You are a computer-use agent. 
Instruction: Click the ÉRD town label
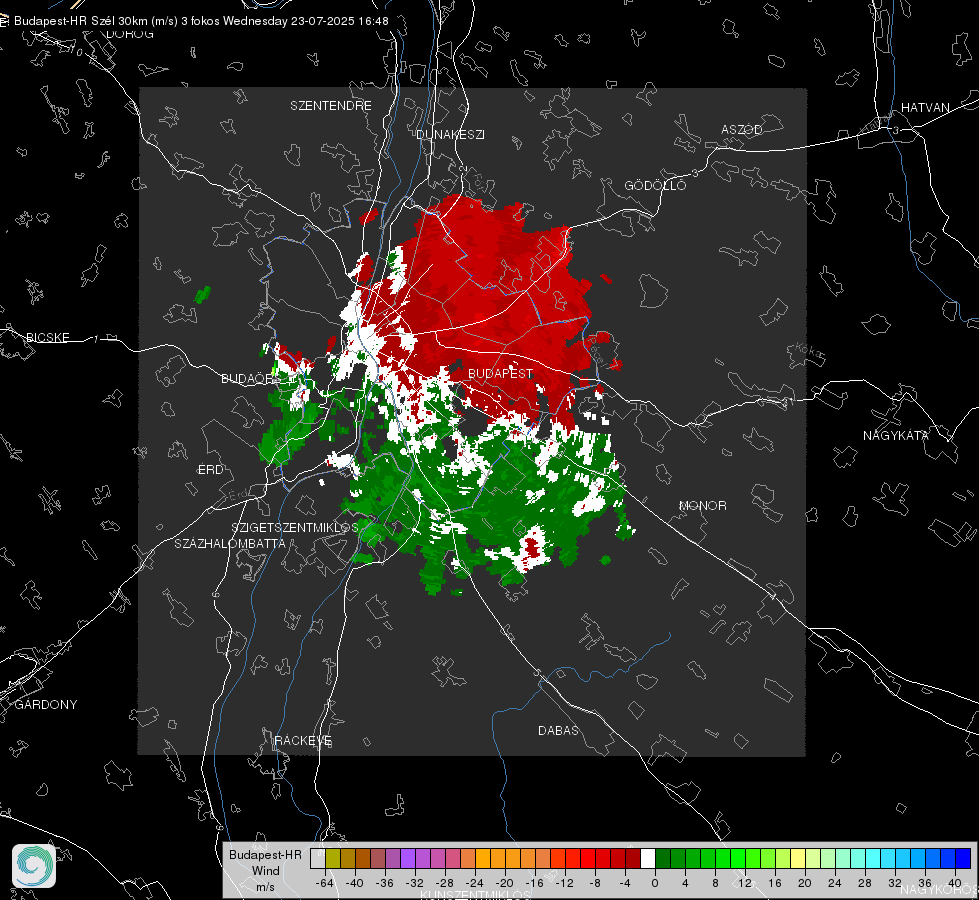point(210,470)
